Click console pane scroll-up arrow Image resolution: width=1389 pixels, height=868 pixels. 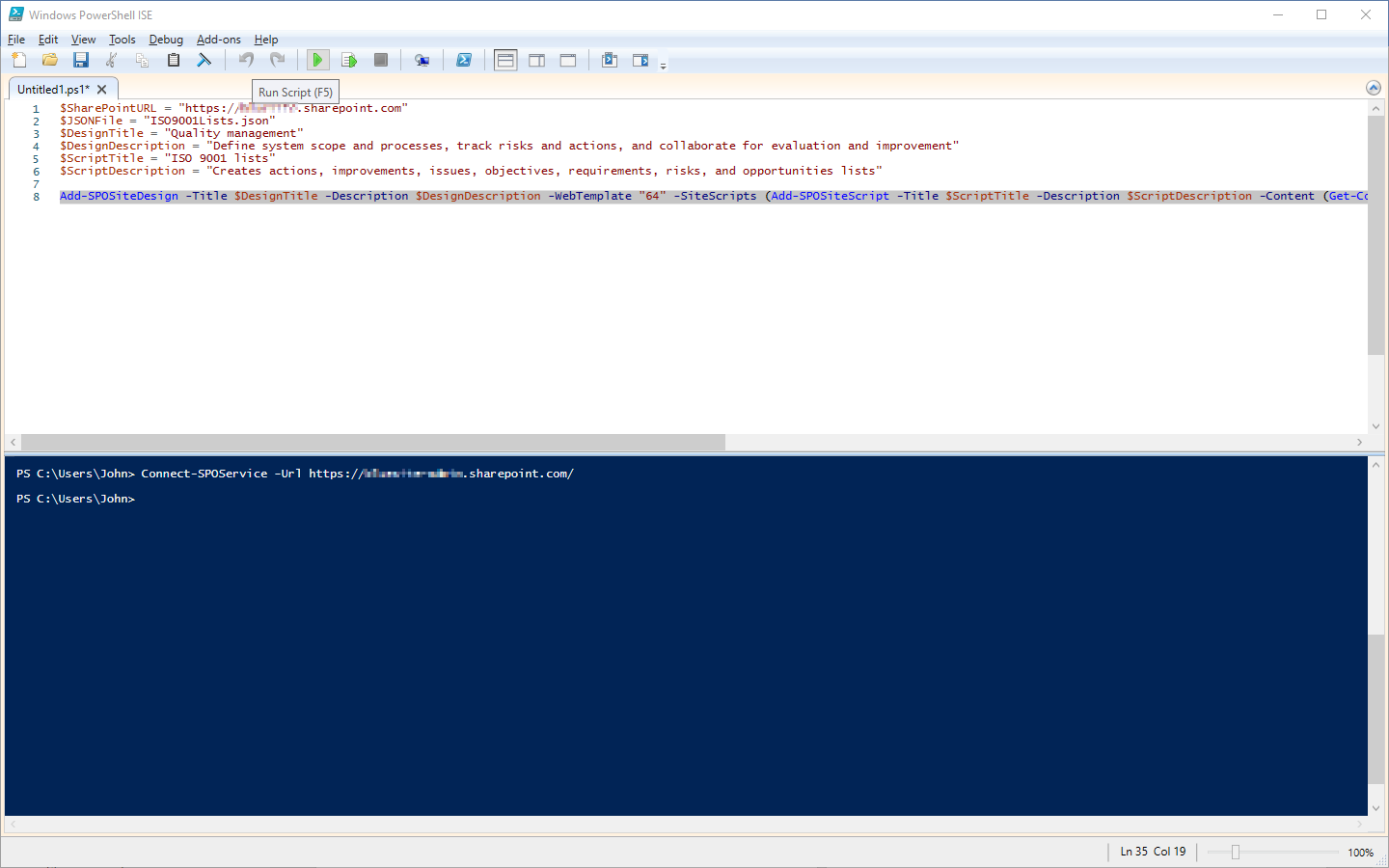1375,465
